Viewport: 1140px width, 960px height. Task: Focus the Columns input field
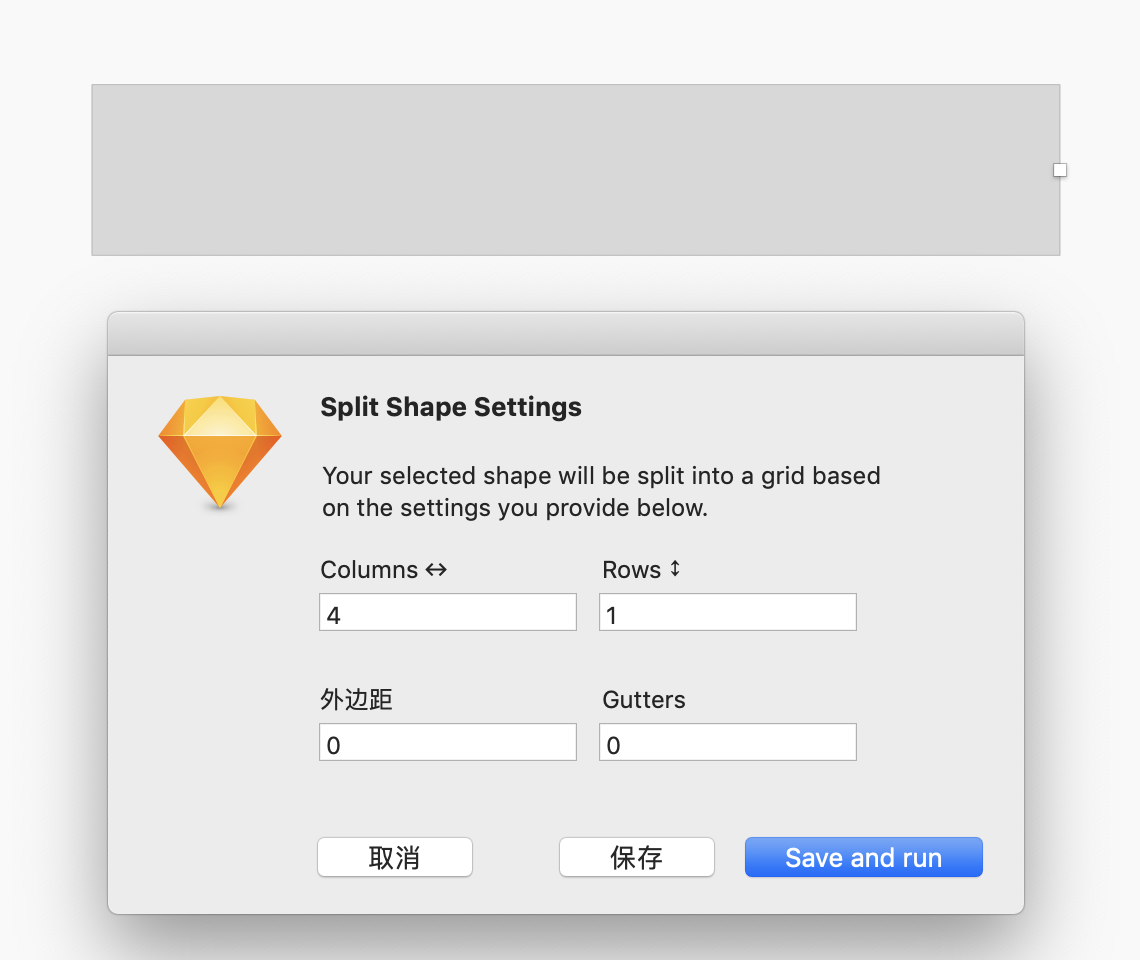tap(448, 612)
